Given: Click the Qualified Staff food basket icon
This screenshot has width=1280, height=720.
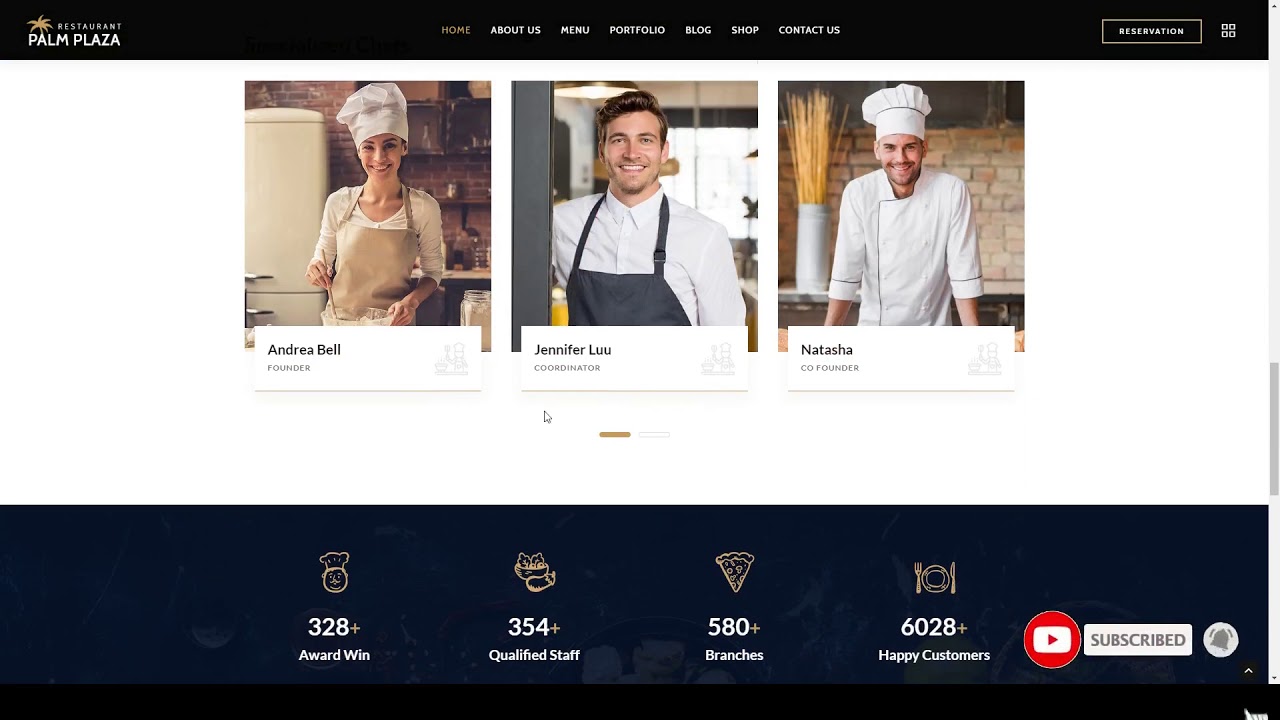Looking at the screenshot, I should click(534, 572).
